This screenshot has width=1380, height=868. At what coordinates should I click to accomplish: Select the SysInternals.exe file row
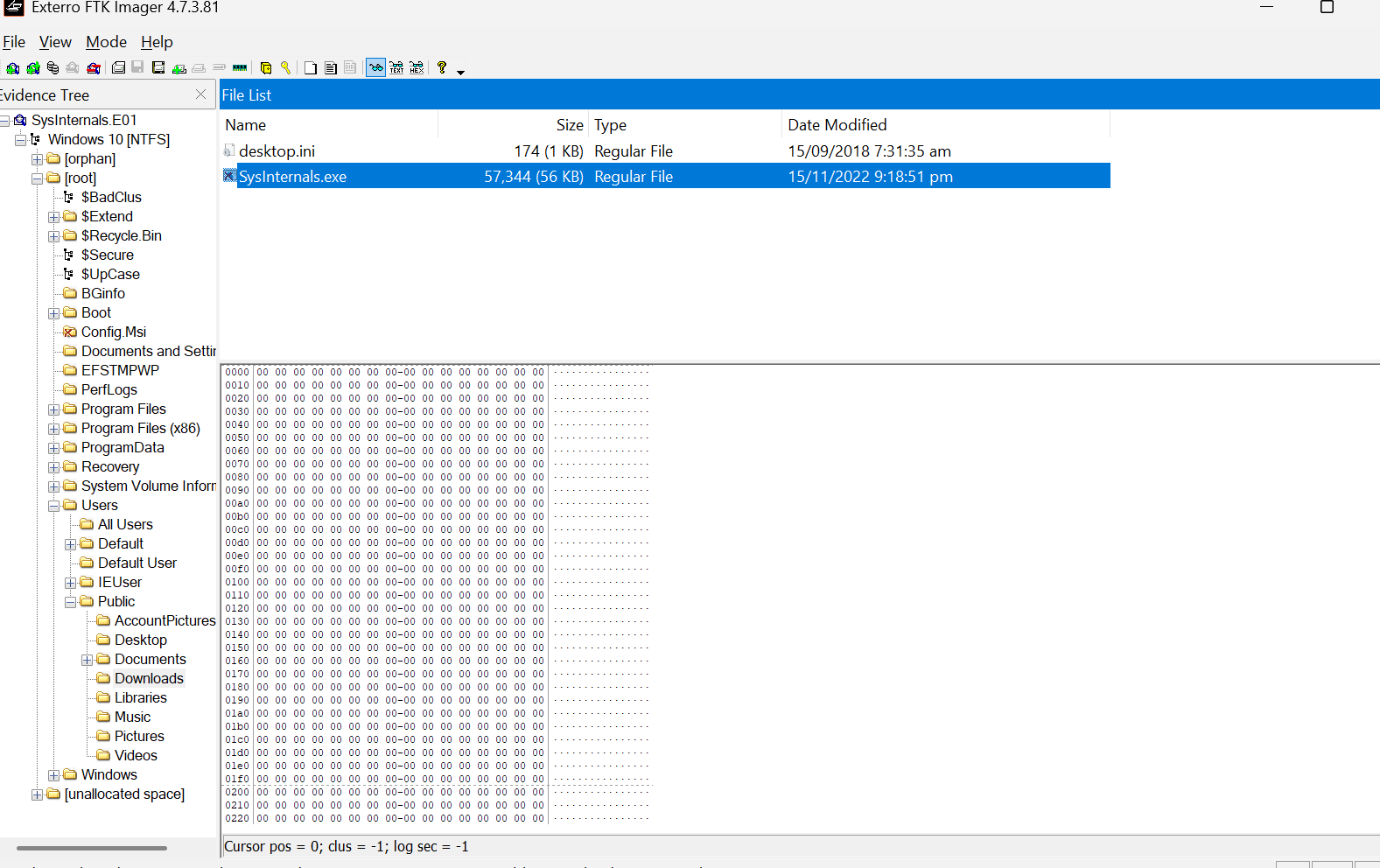(x=665, y=176)
